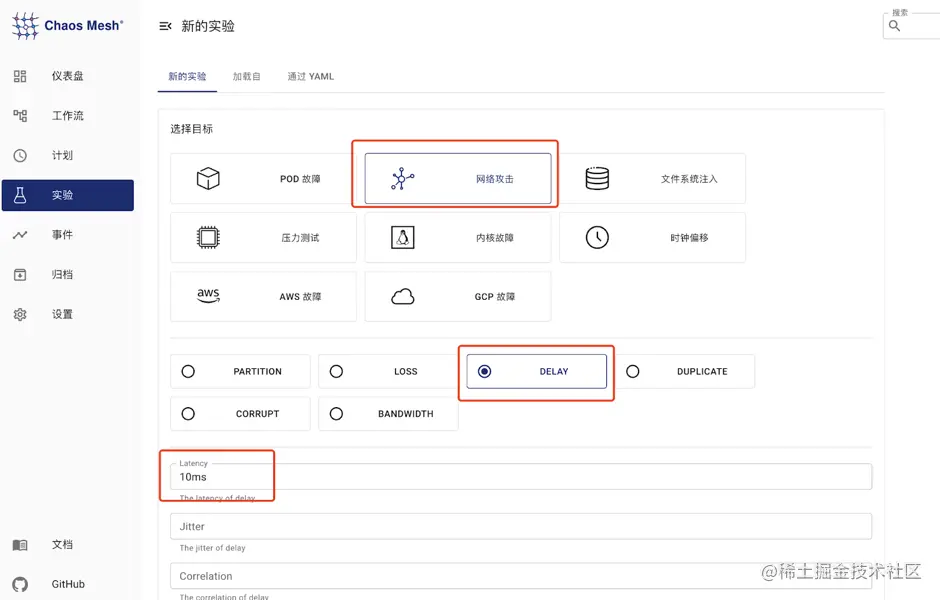This screenshot has width=940, height=600.
Task: Click the file system database icon
Action: pos(597,178)
